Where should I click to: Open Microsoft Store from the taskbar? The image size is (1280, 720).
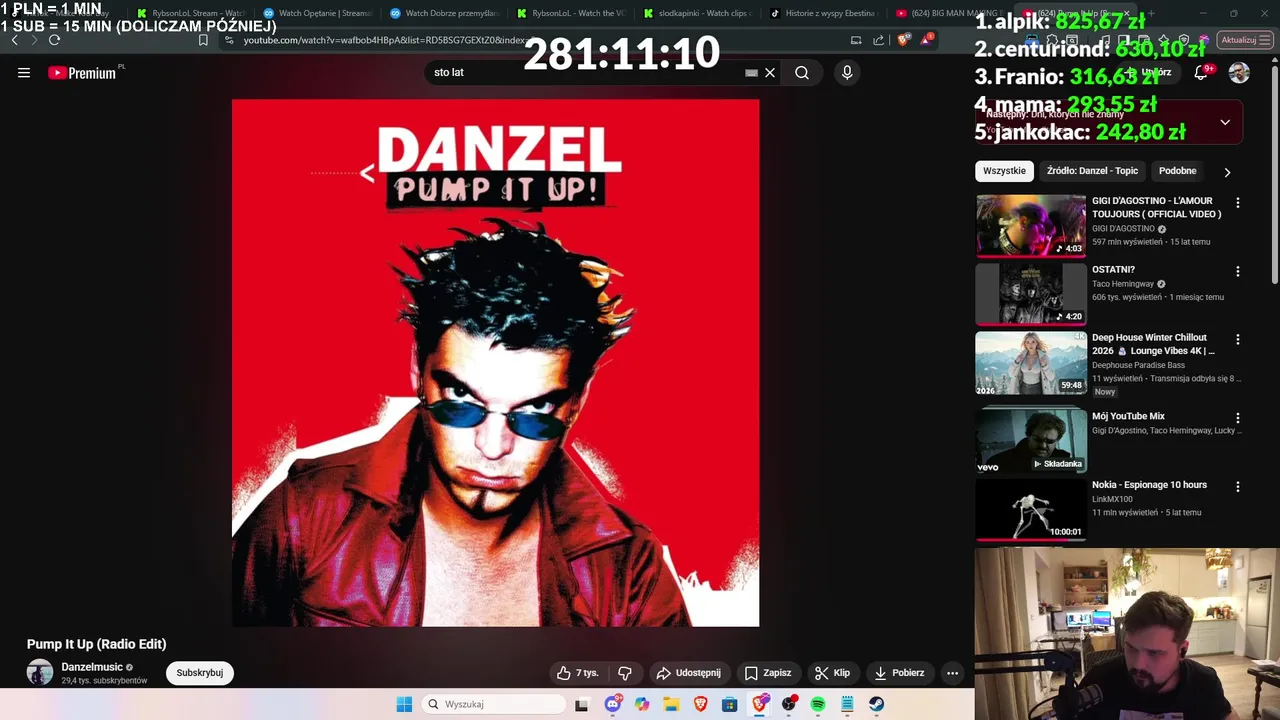click(730, 704)
